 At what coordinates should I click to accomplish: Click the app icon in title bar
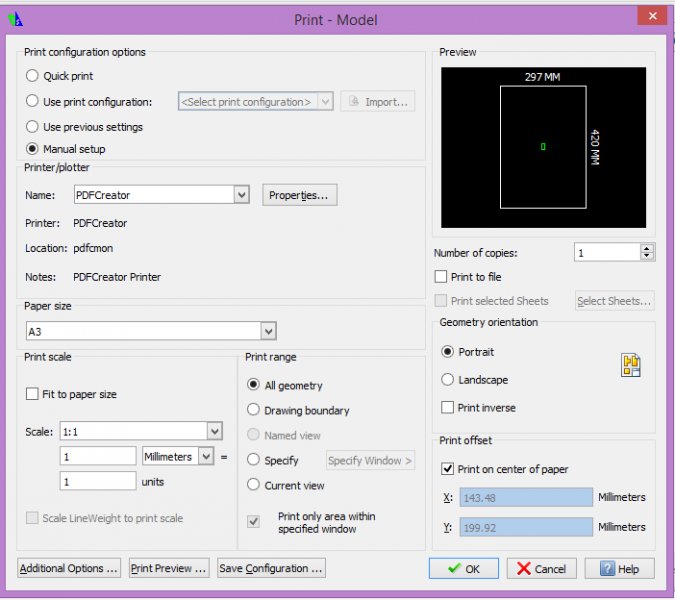coord(16,19)
